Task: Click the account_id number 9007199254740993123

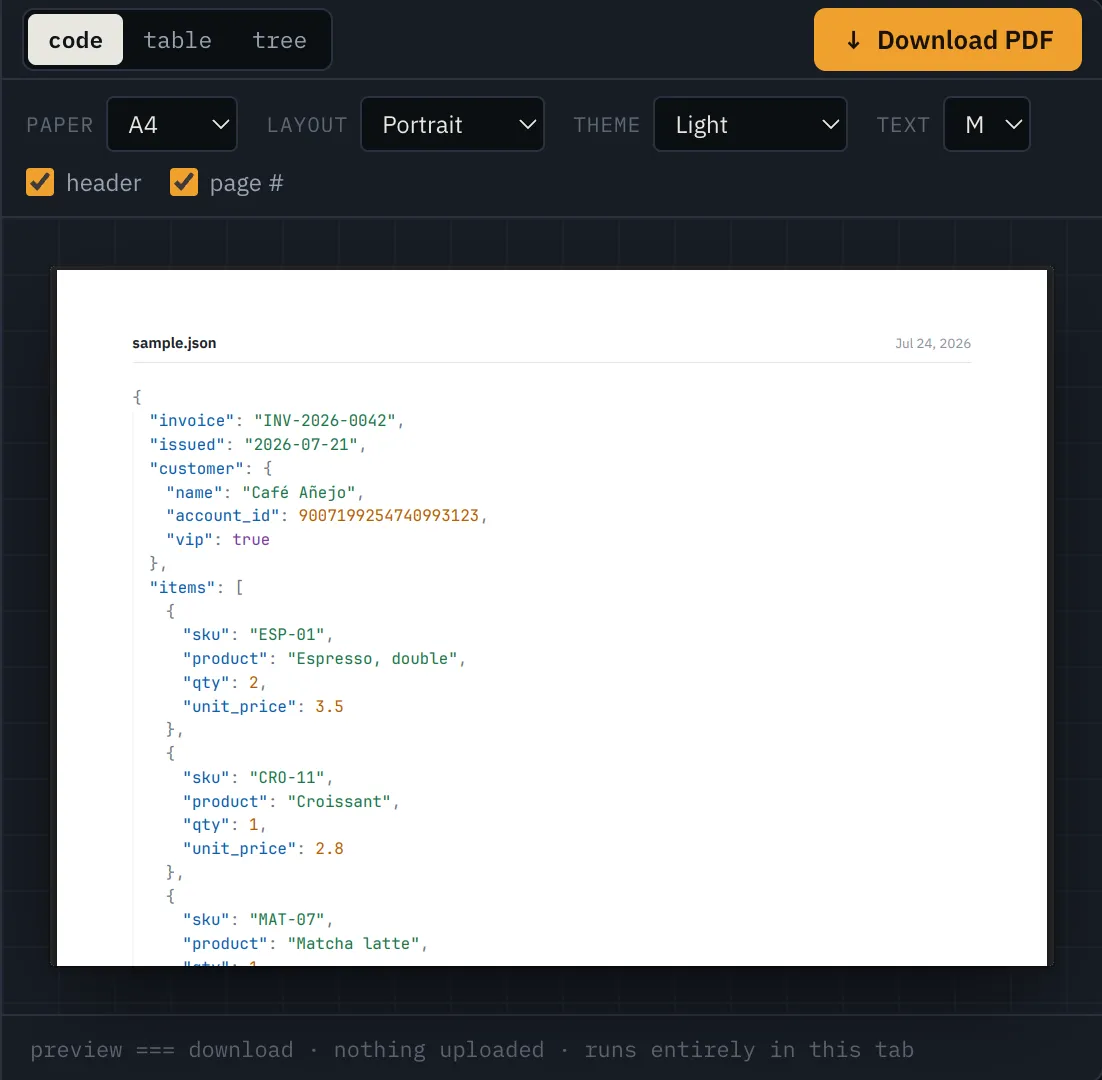Action: click(x=389, y=516)
